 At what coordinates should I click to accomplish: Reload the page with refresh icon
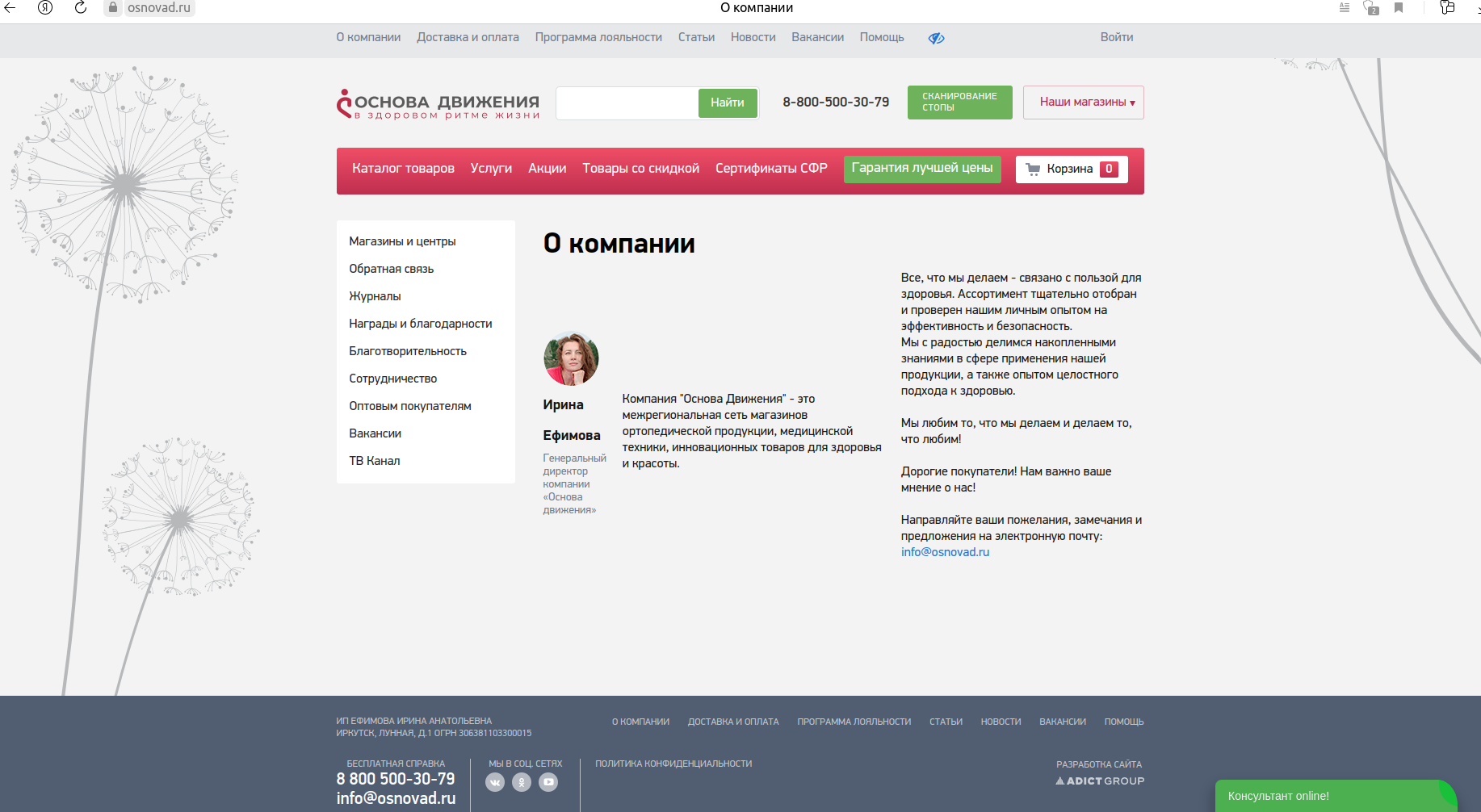[81, 8]
